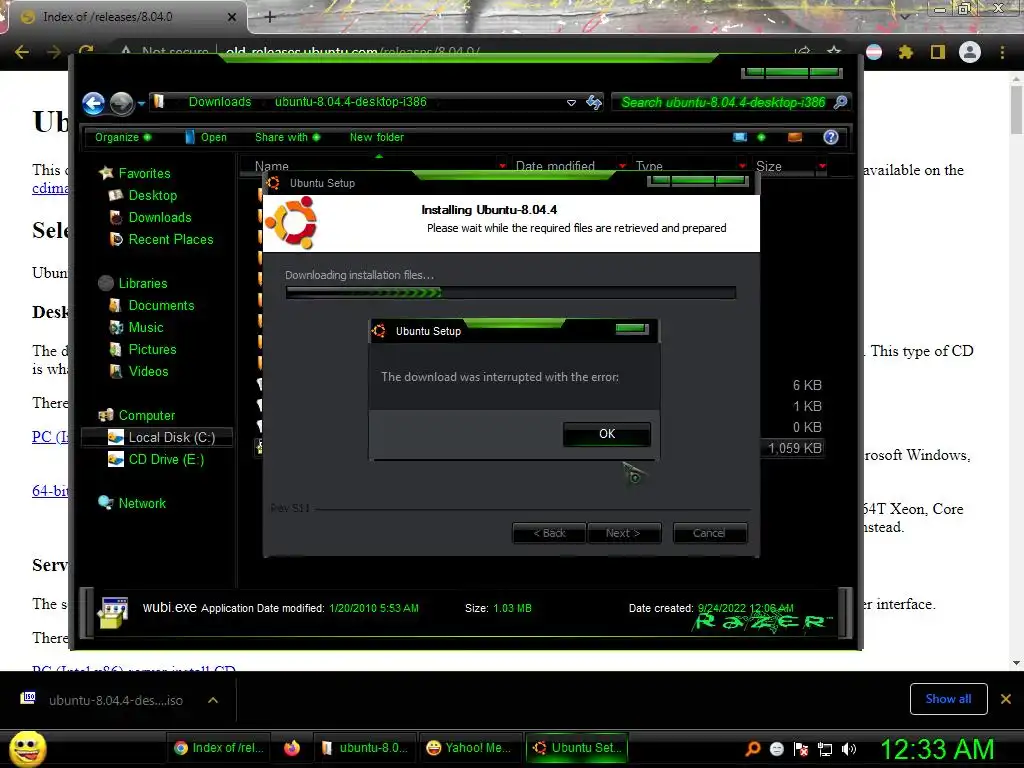
Task: Dismiss the Chrome downloads bar
Action: (1006, 699)
